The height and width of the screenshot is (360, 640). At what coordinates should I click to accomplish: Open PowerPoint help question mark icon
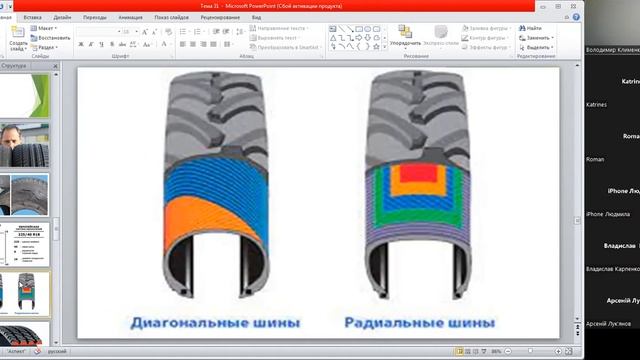coord(576,17)
